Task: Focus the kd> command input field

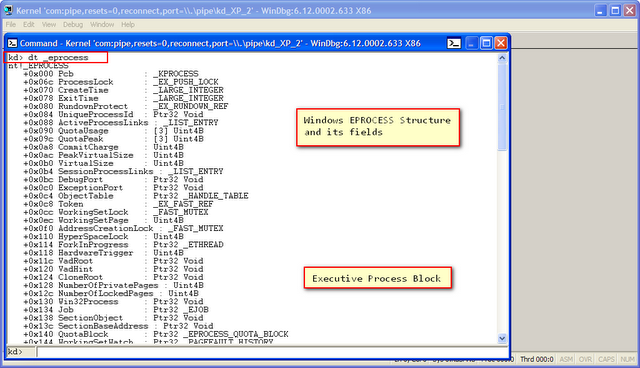Action: [272, 352]
